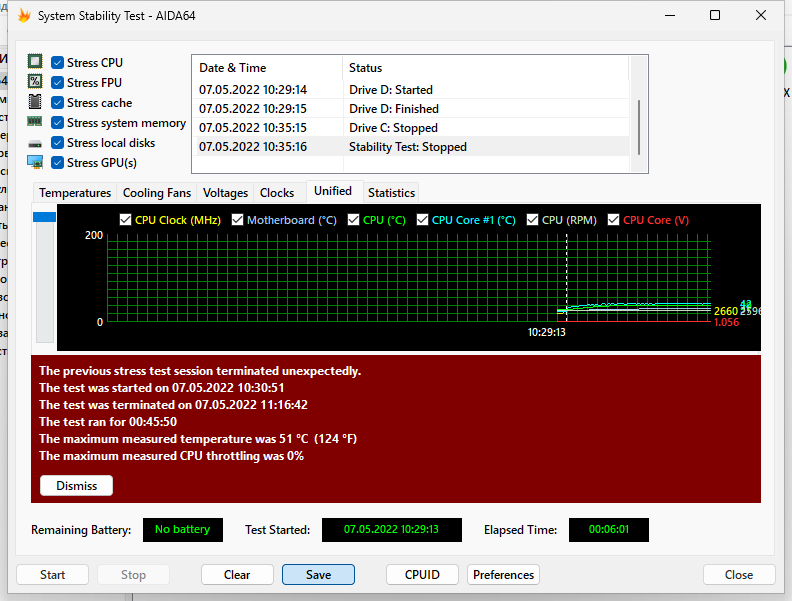Toggle the green CPU (°C) graph checkbox
This screenshot has width=792, height=601.
(354, 220)
